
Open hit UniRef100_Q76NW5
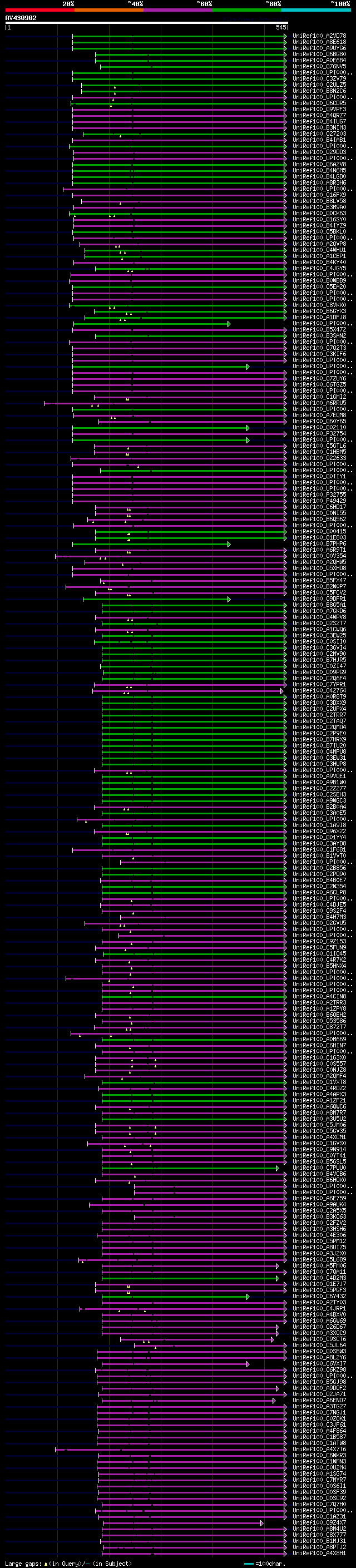319,66
